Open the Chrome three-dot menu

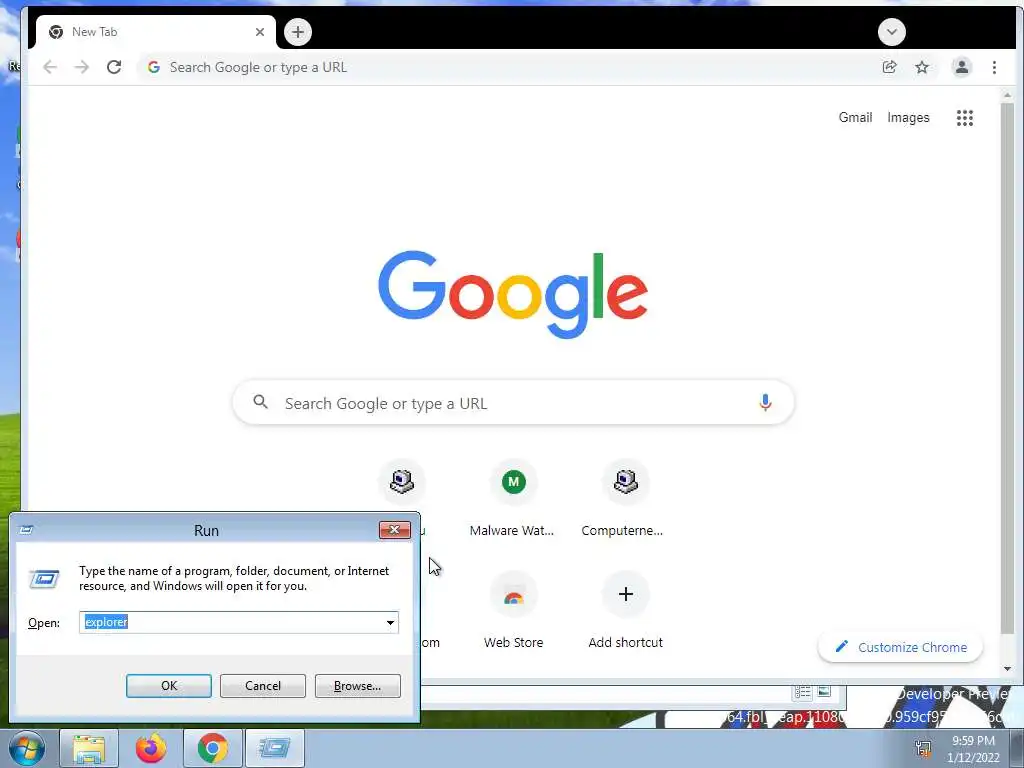click(x=994, y=67)
